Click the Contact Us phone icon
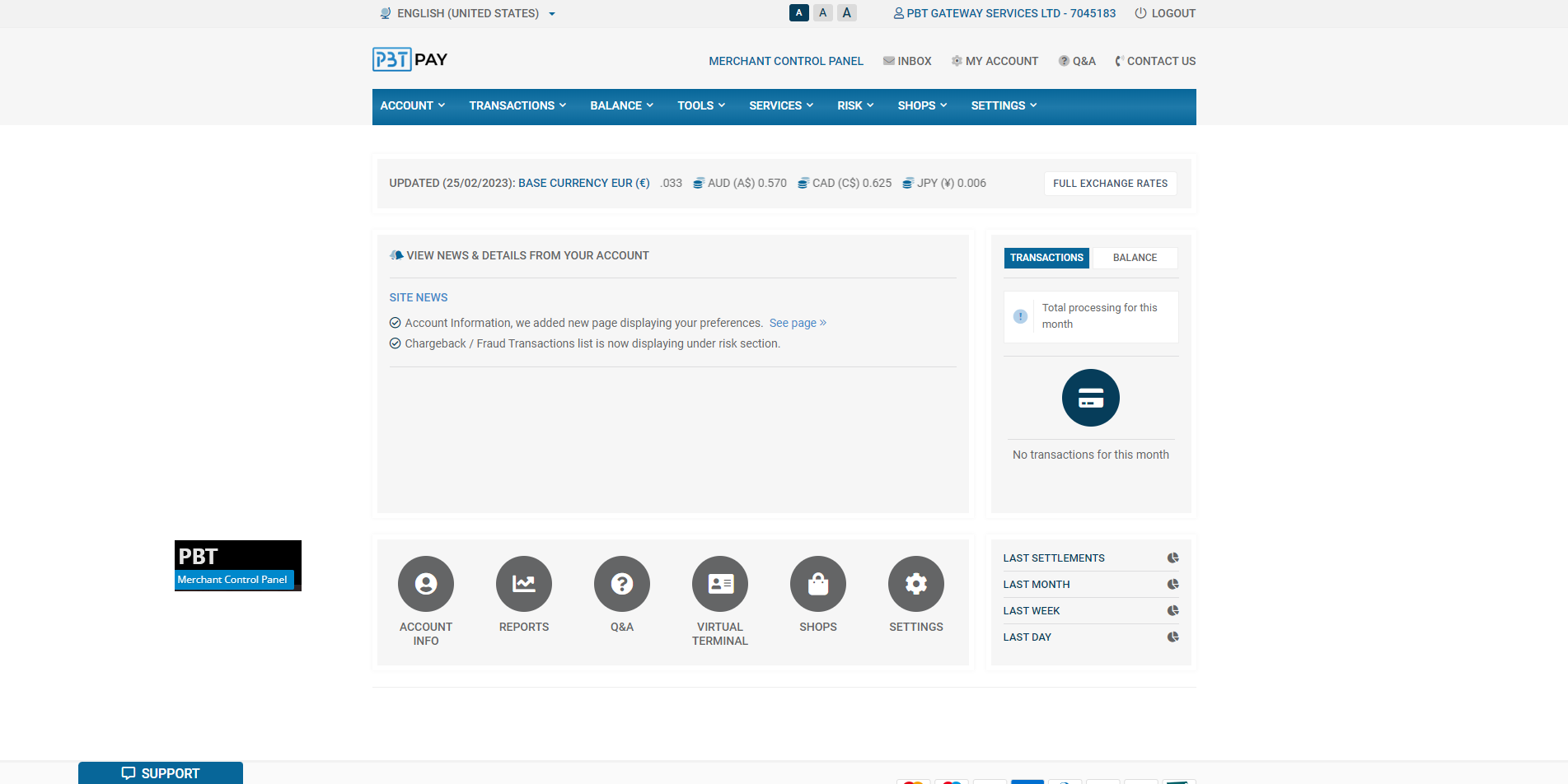This screenshot has height=784, width=1568. 1118,60
